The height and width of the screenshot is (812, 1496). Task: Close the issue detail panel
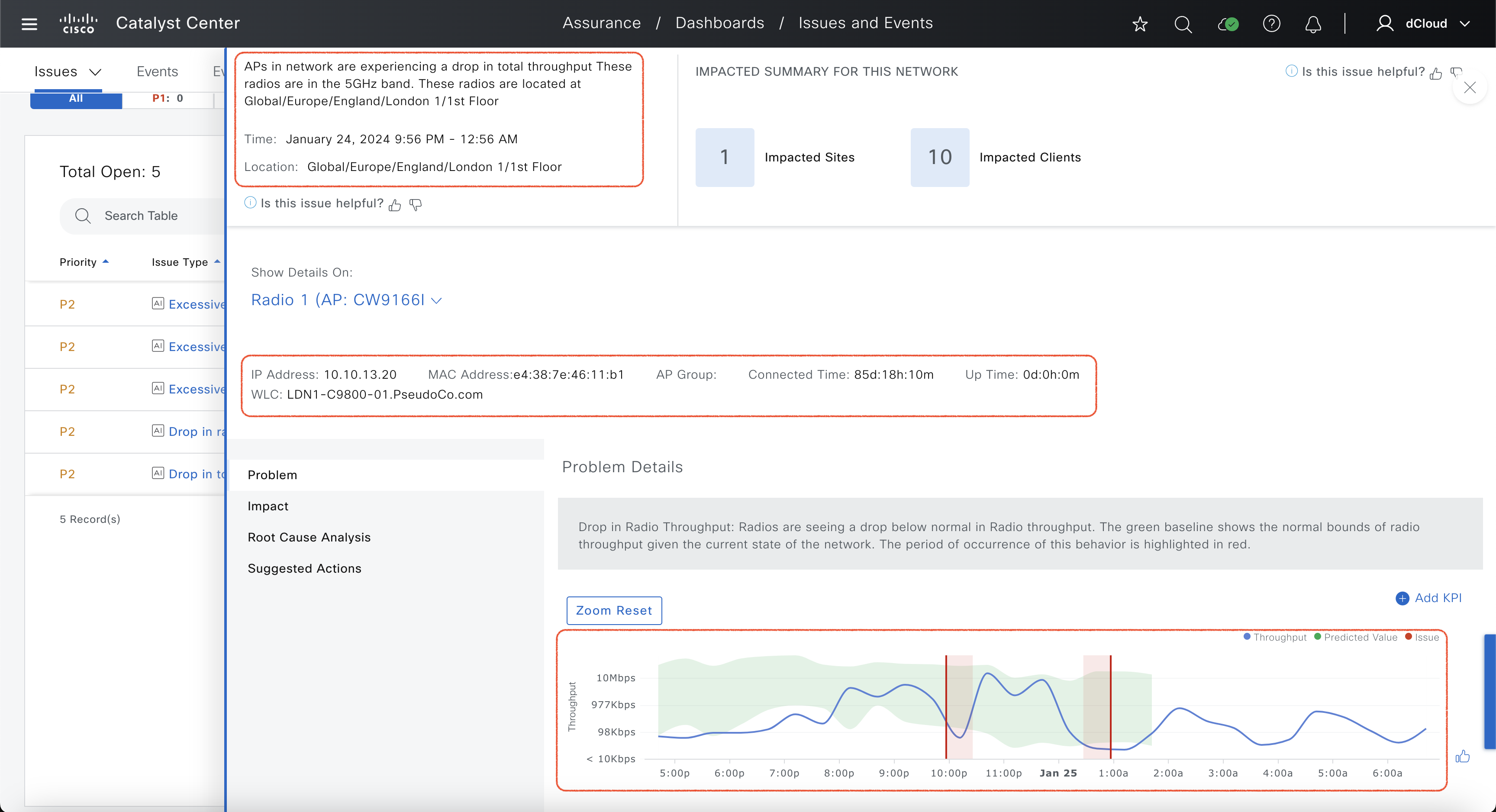pos(1469,88)
